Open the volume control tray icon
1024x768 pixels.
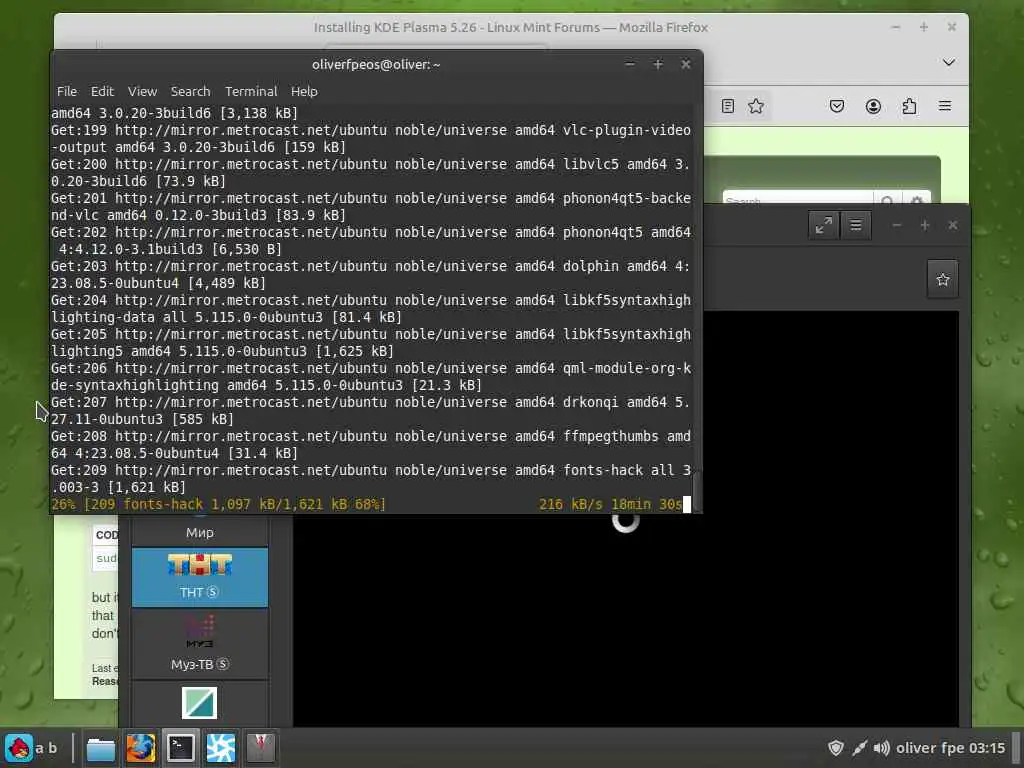pos(881,748)
